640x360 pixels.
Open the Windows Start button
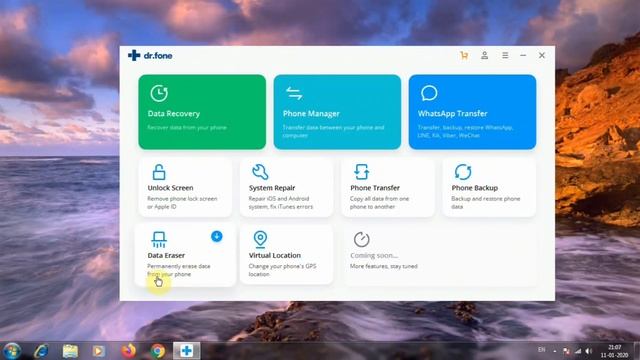click(12, 351)
